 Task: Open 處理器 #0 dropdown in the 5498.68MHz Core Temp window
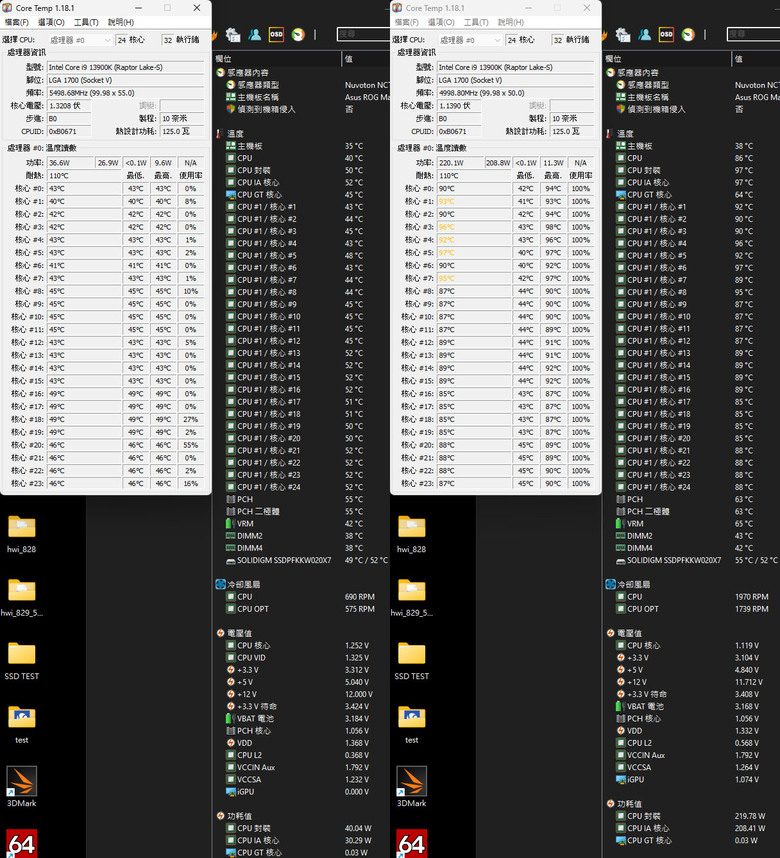(80, 40)
